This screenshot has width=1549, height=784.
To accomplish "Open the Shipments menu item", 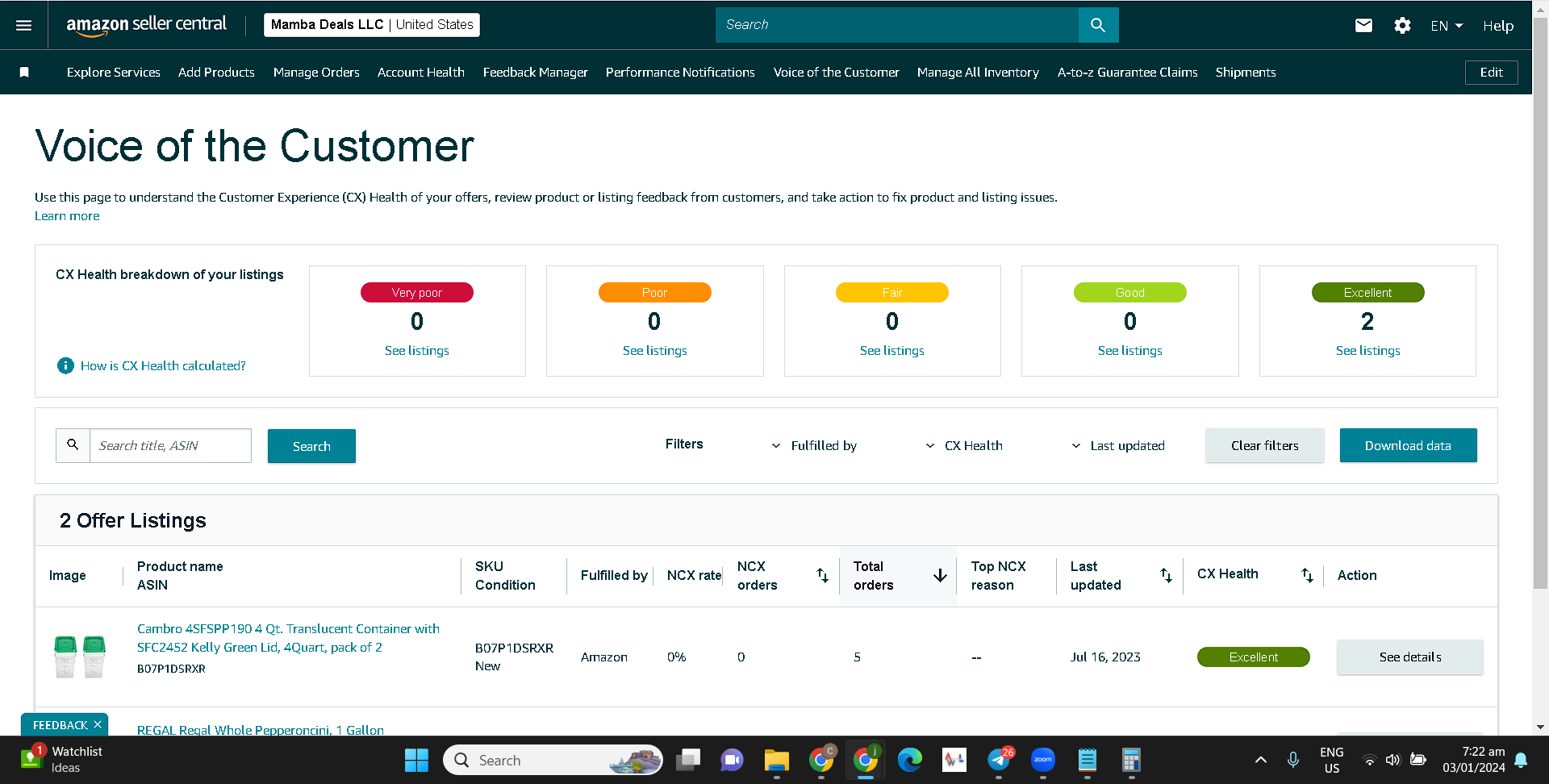I will point(1246,73).
